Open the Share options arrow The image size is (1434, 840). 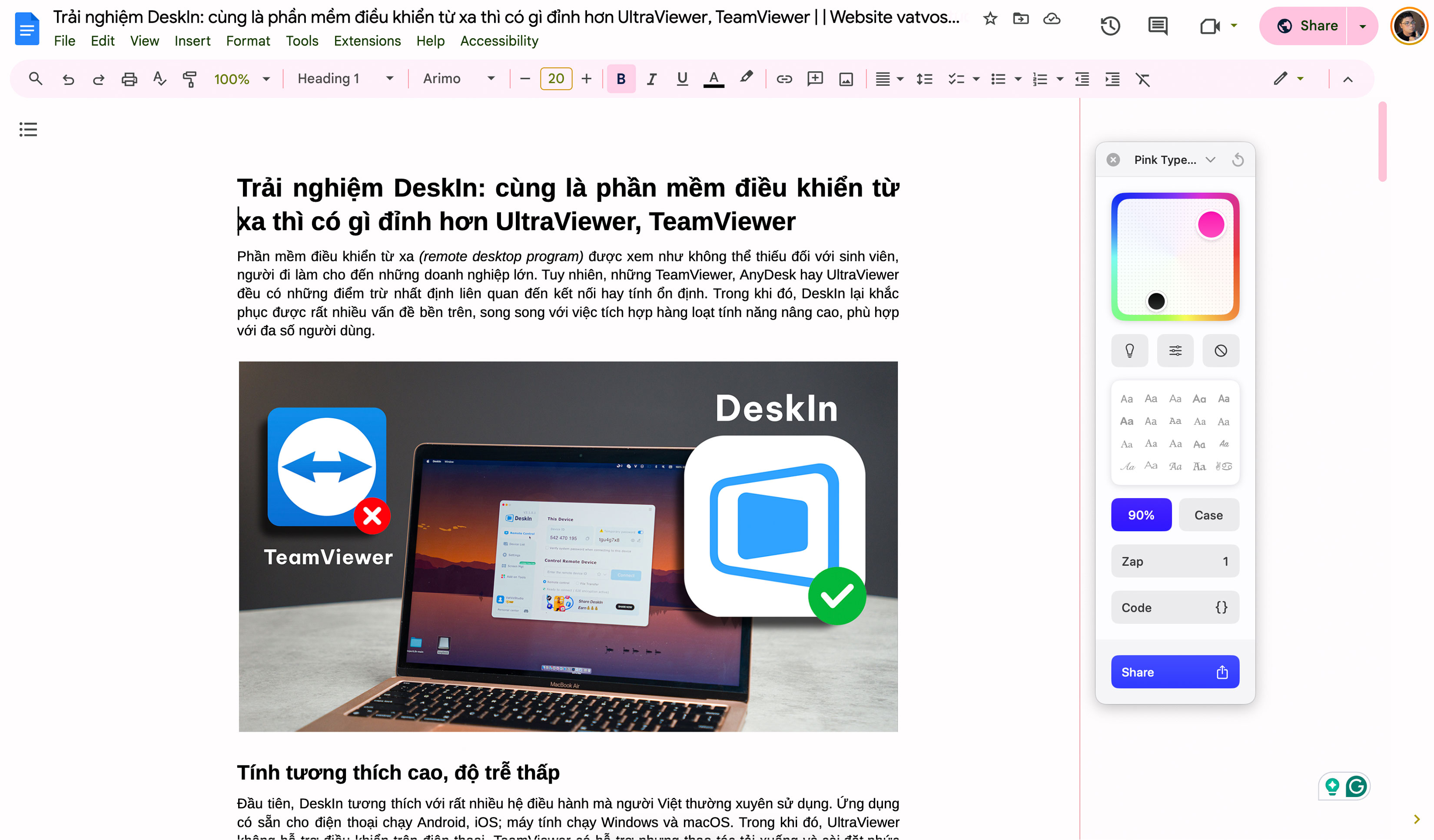click(x=1362, y=26)
